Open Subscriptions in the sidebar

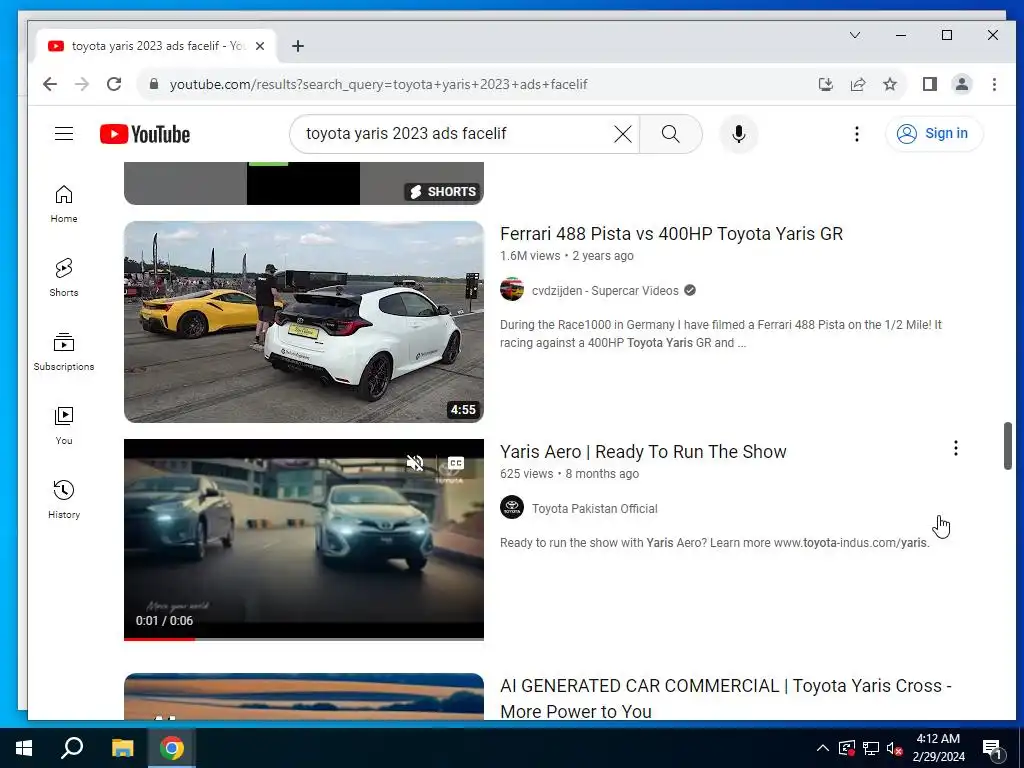[64, 351]
